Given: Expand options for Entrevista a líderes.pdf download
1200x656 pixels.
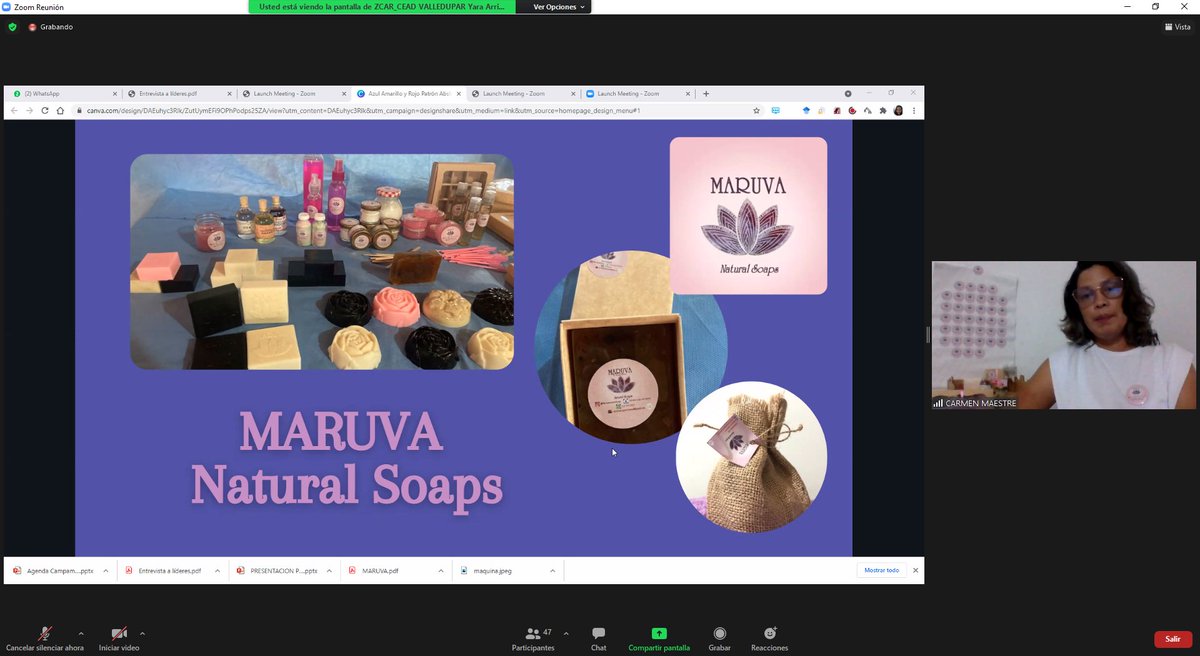Looking at the screenshot, I should (x=217, y=571).
